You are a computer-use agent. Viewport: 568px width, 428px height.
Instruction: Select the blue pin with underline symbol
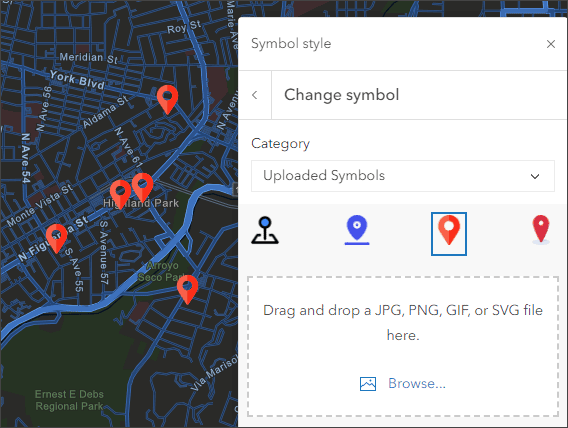(x=357, y=230)
